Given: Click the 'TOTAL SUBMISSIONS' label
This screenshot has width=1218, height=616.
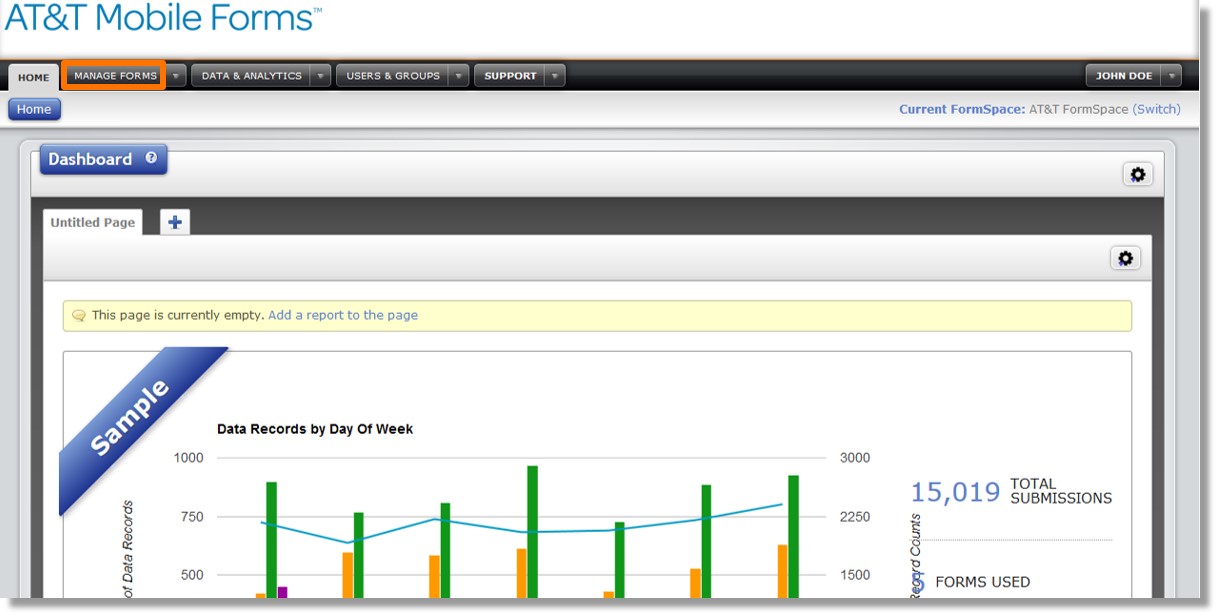Looking at the screenshot, I should pos(1061,491).
